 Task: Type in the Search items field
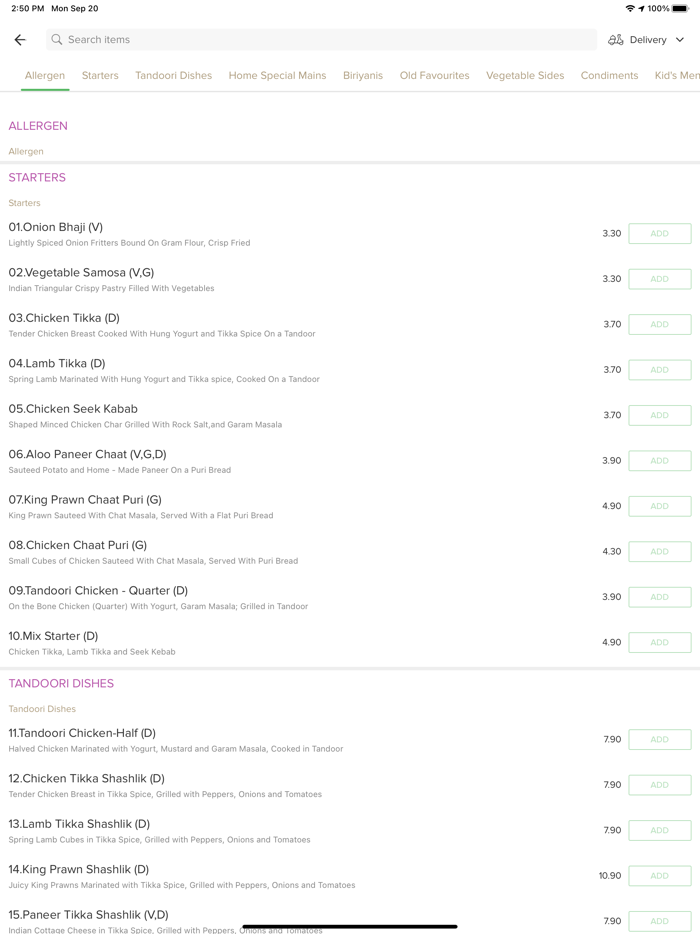[x=320, y=40]
